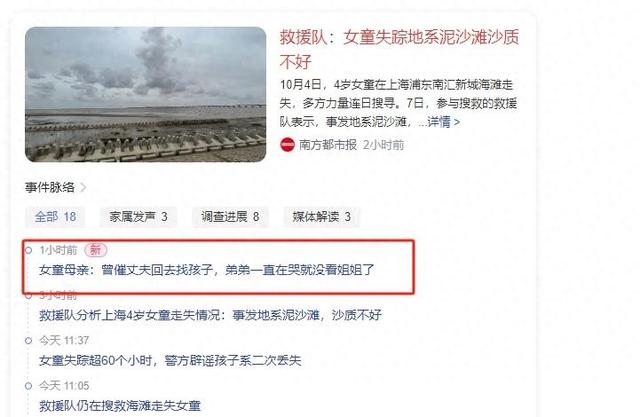Screen dimensions: 640x417
Task: Select the 全部 18 tab
Action: tap(55, 217)
